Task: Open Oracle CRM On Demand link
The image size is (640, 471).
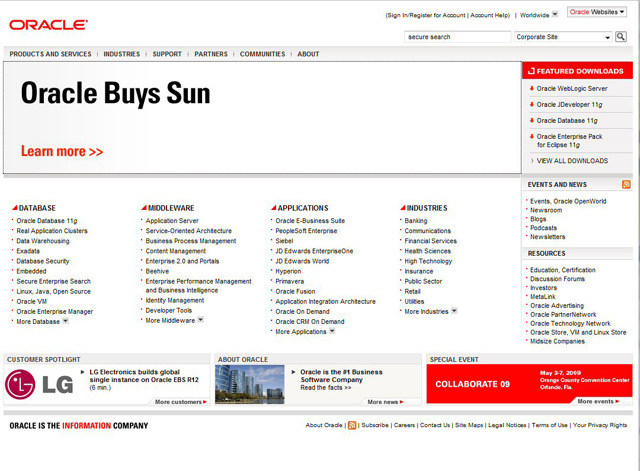Action: [310, 322]
